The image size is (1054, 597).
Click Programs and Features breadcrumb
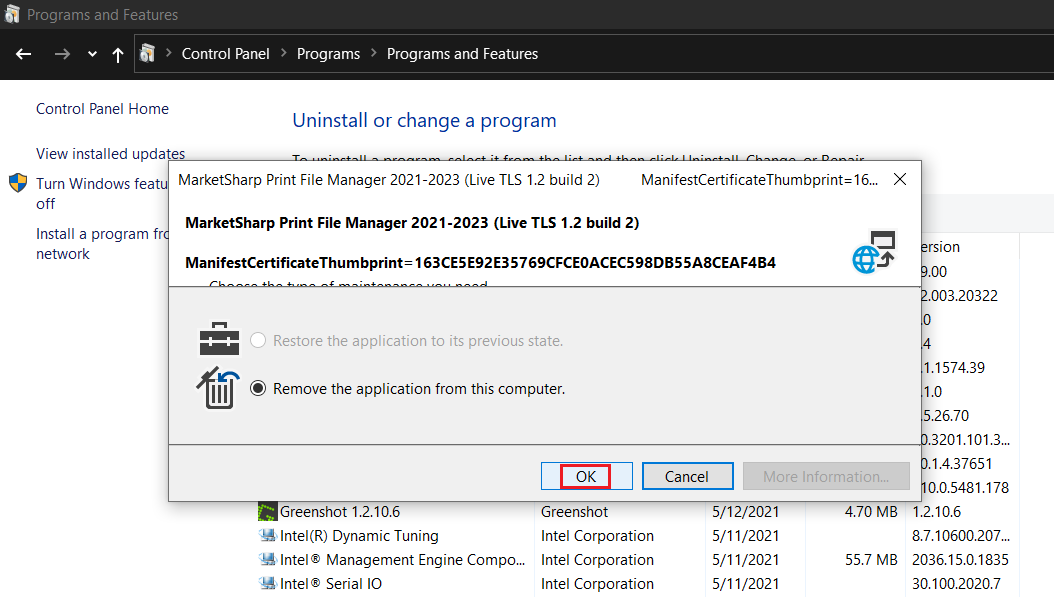[462, 54]
